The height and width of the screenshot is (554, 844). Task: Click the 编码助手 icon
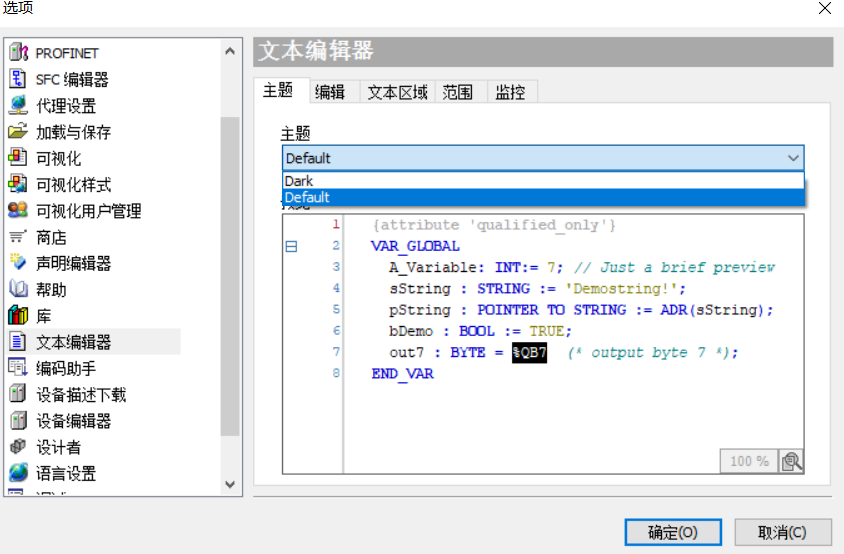18,367
